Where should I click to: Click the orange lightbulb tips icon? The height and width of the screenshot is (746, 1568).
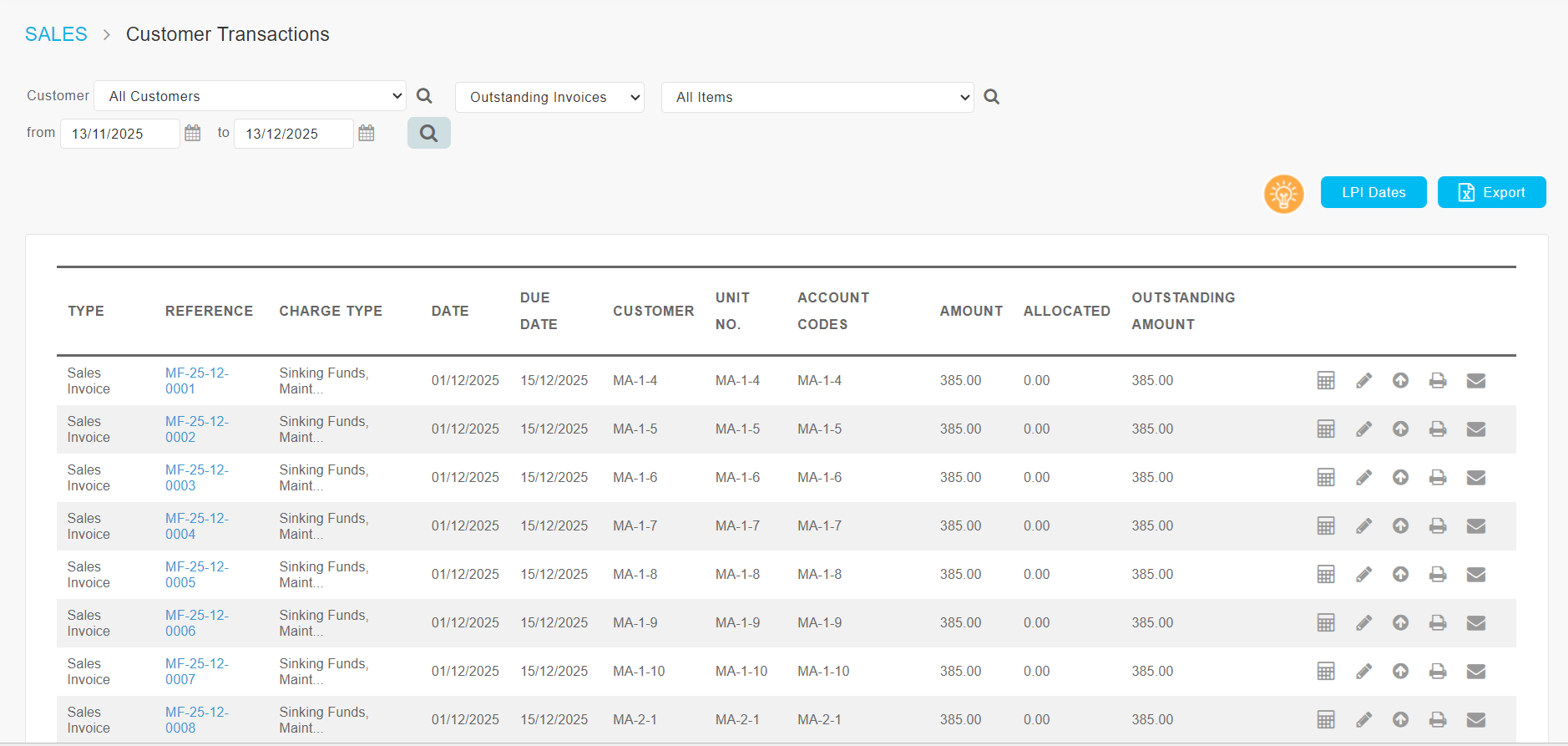[x=1283, y=194]
